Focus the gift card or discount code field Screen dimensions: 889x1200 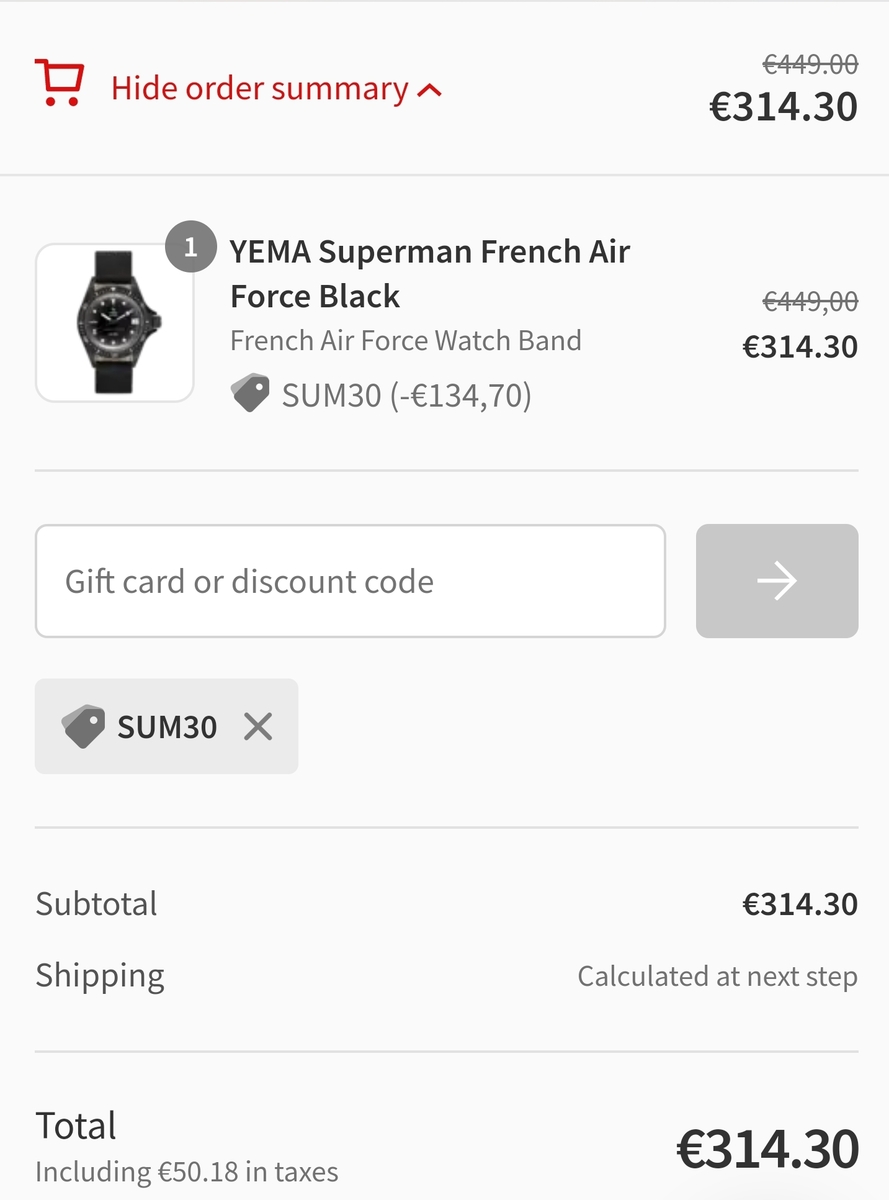pos(350,581)
